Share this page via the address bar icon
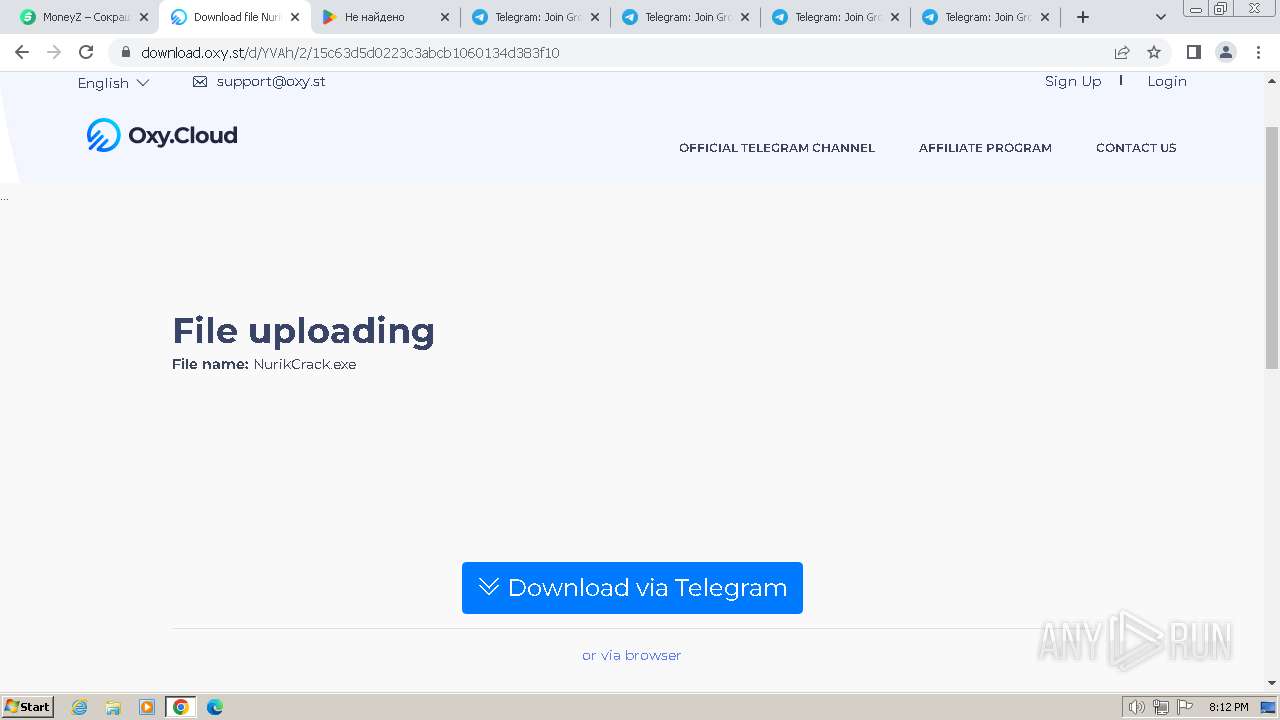 (1122, 52)
